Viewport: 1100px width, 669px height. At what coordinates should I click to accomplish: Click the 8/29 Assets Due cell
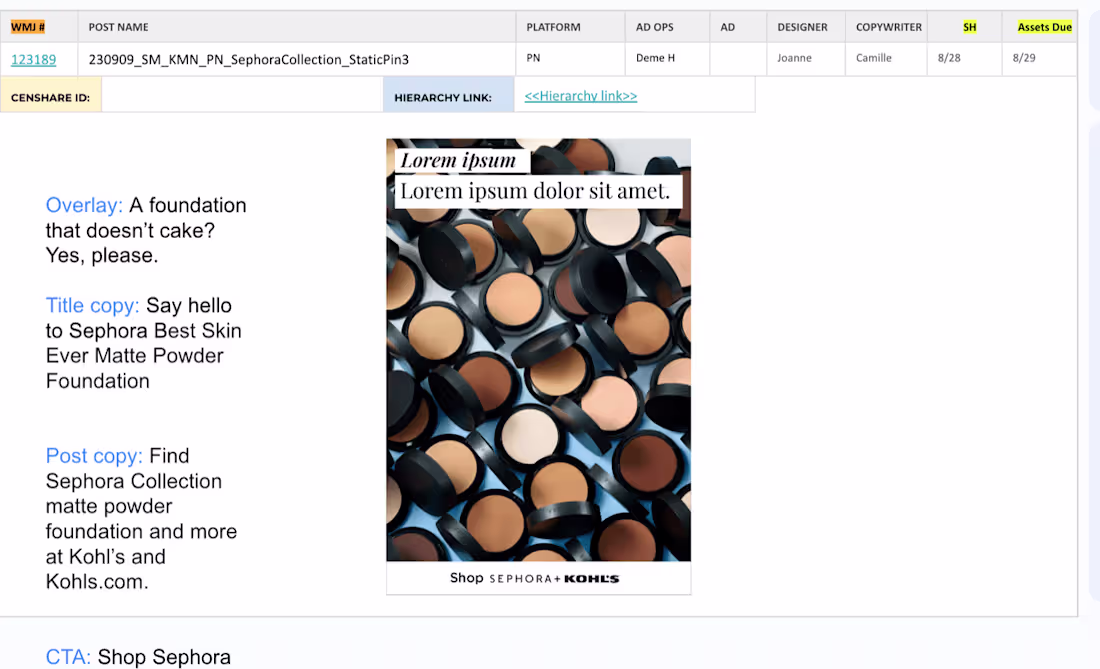click(x=1023, y=59)
